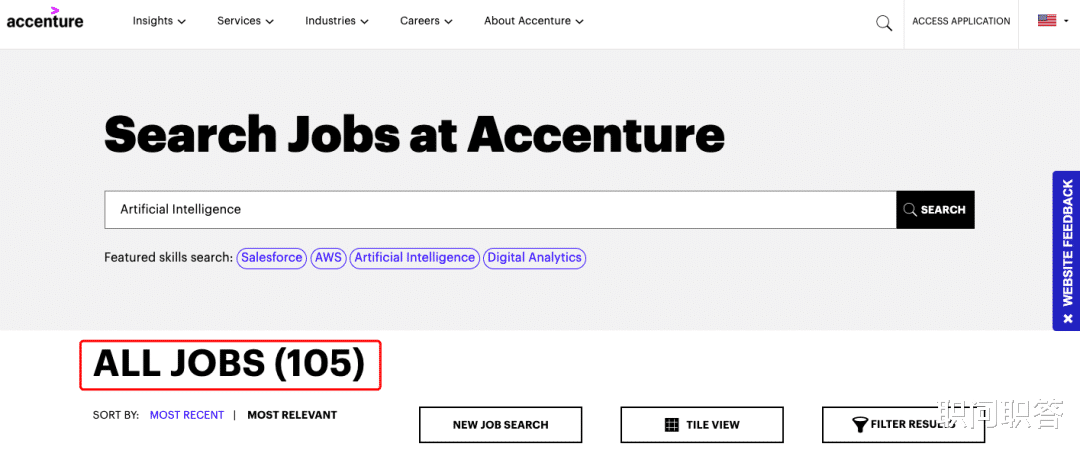Select the Salesforce featured skill tag
Screen dimensions: 1080x450
(x=272, y=258)
